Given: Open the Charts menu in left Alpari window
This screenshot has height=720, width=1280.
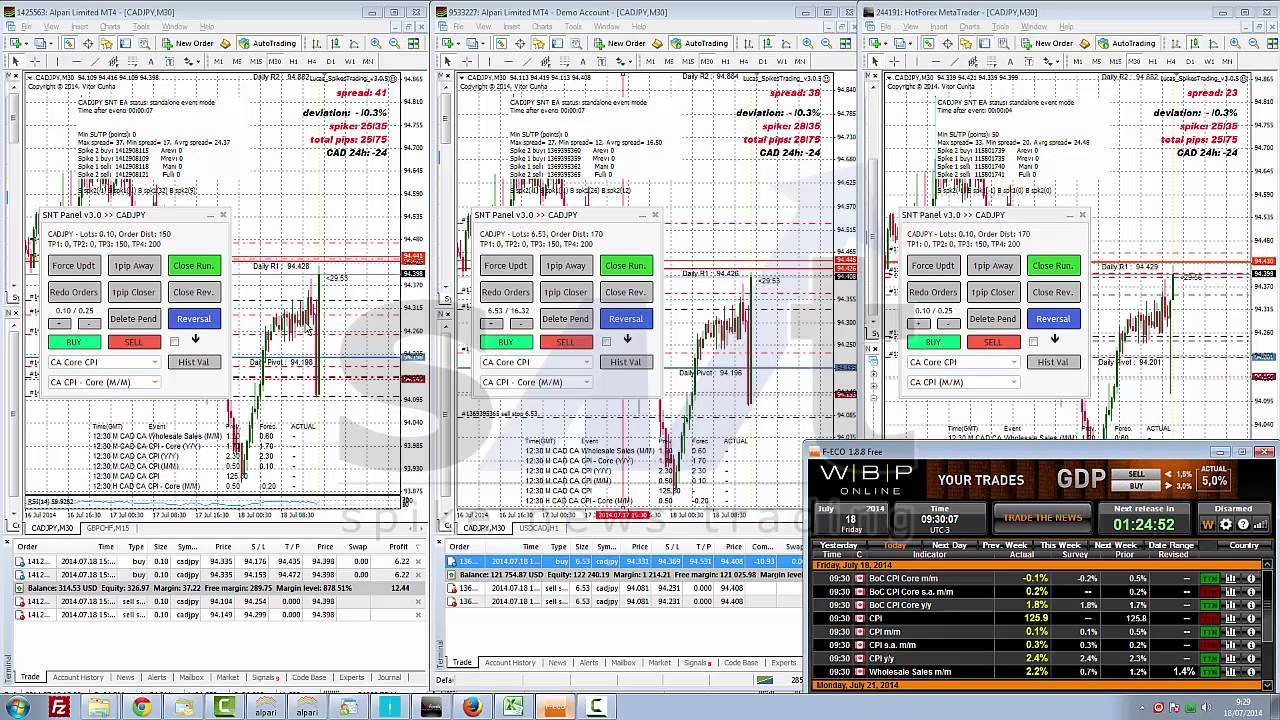Looking at the screenshot, I should (109, 26).
